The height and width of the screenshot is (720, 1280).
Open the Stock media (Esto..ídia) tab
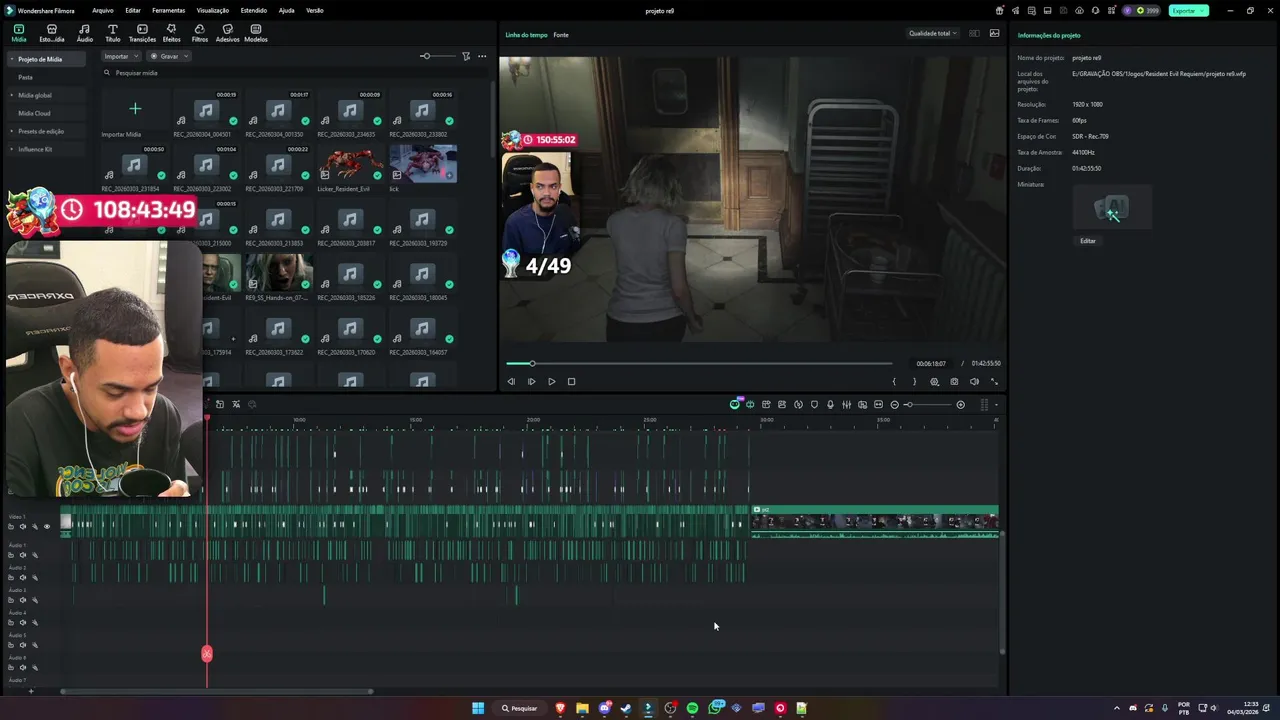pos(51,33)
